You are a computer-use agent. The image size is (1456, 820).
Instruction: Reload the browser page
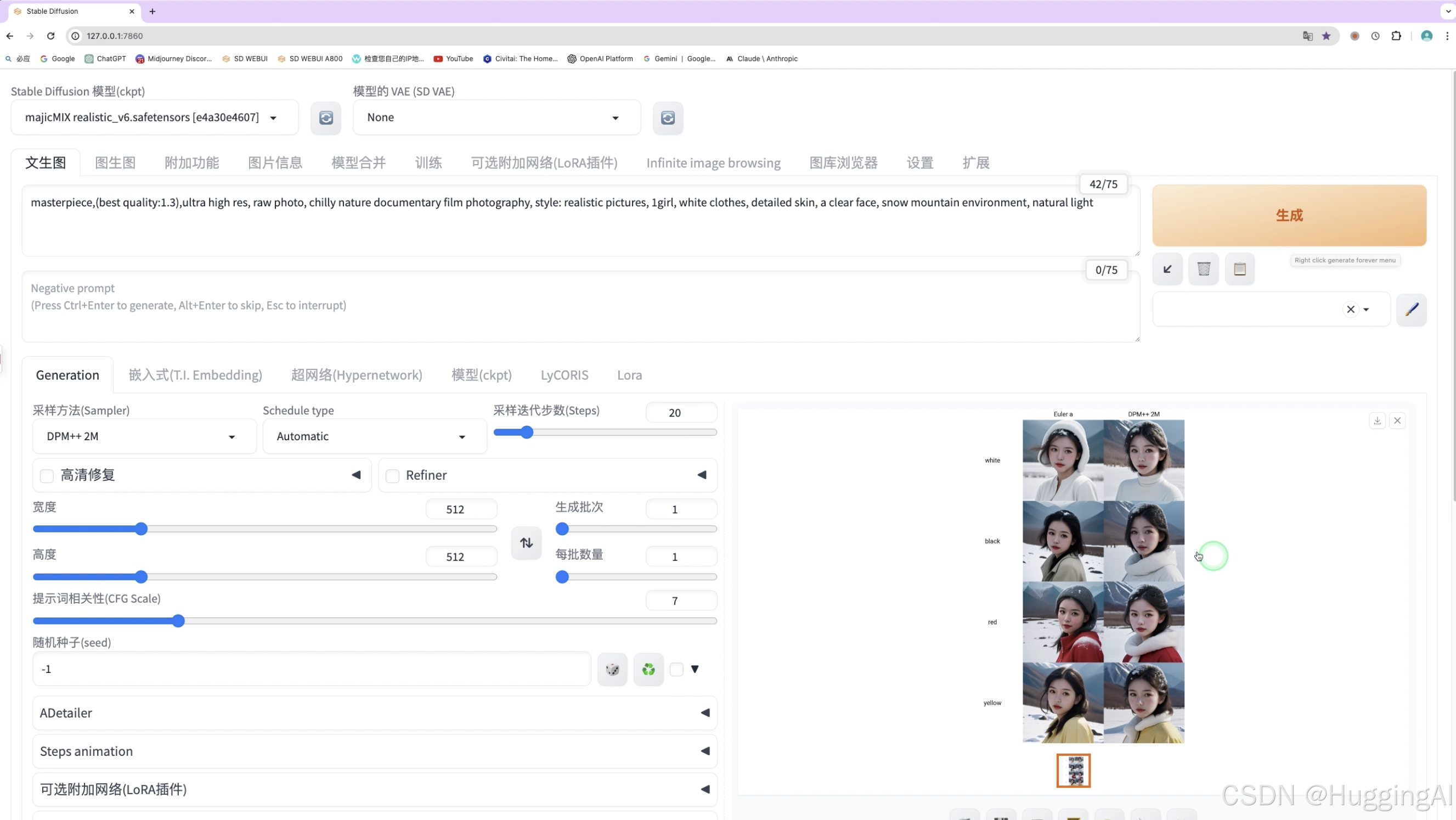[51, 36]
